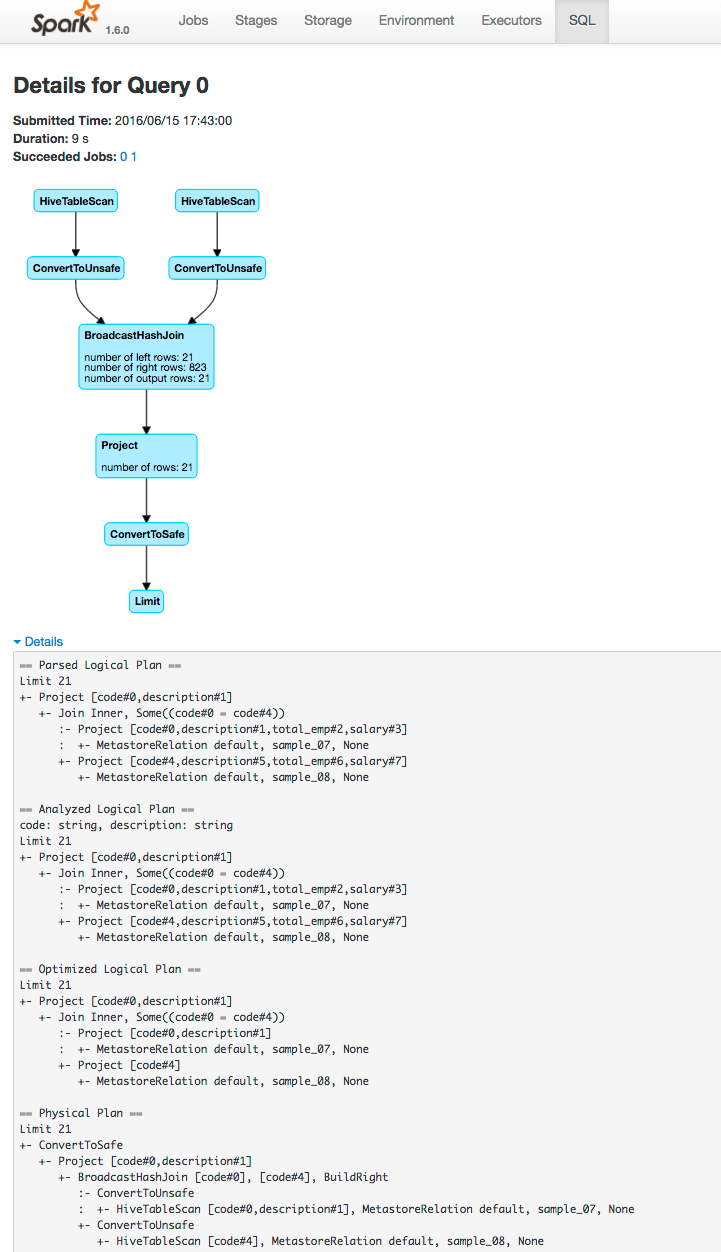Viewport: 721px width, 1252px height.
Task: Click the BroadcastHashJoin node
Action: [x=146, y=356]
